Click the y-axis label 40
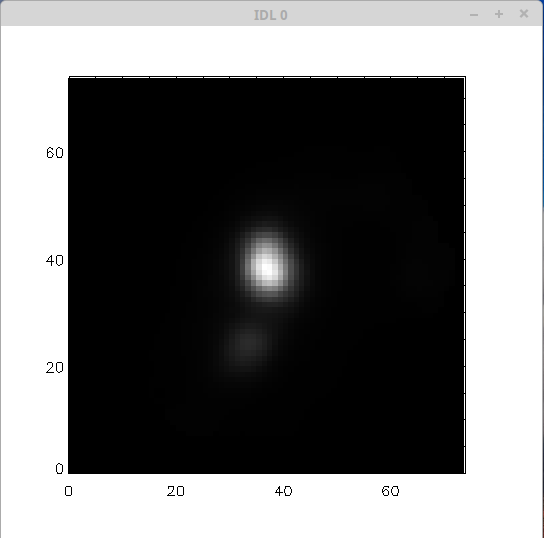This screenshot has width=544, height=538. tap(54, 261)
